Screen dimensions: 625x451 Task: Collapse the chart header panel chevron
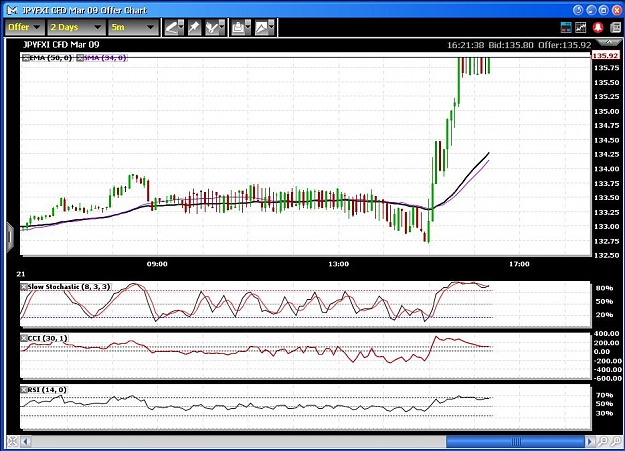coord(609,42)
